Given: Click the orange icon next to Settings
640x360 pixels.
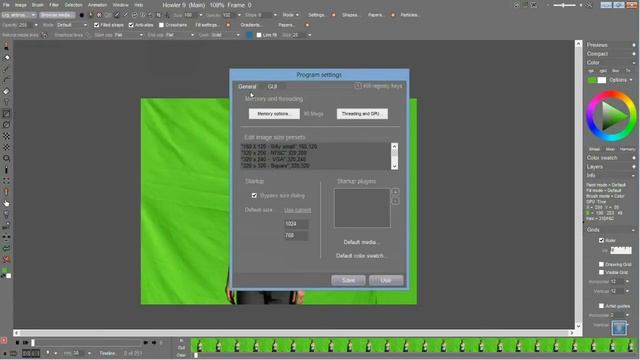Looking at the screenshot, I should click(x=333, y=15).
